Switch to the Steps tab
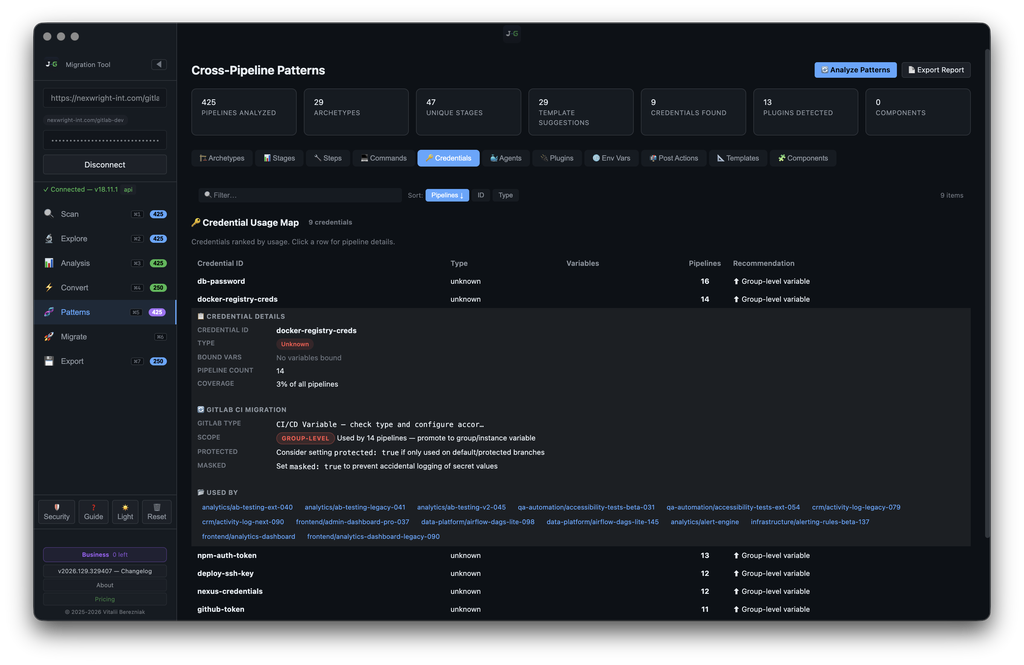Image resolution: width=1024 pixels, height=665 pixels. (328, 158)
